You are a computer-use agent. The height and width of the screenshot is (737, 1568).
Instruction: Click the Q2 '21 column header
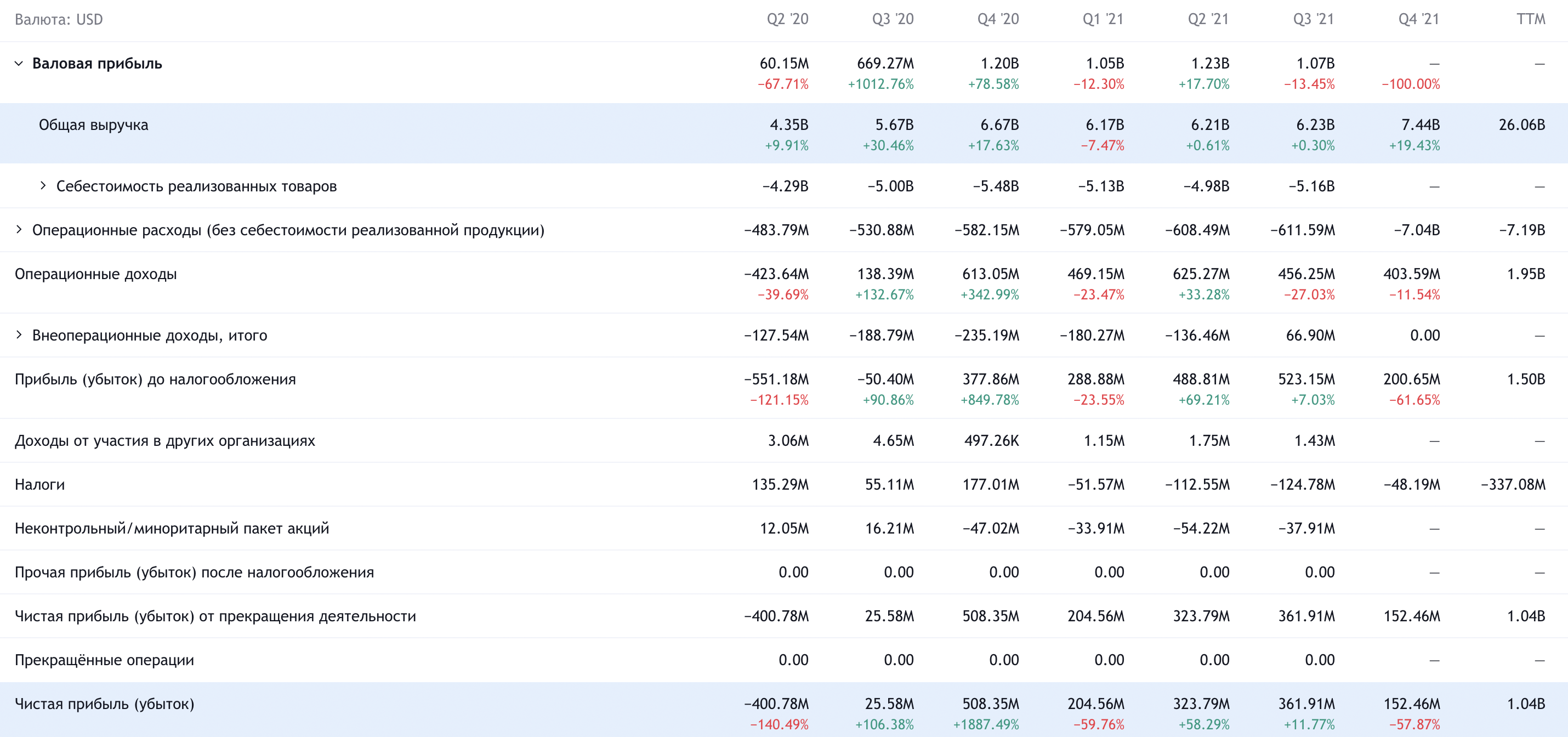[x=1208, y=20]
